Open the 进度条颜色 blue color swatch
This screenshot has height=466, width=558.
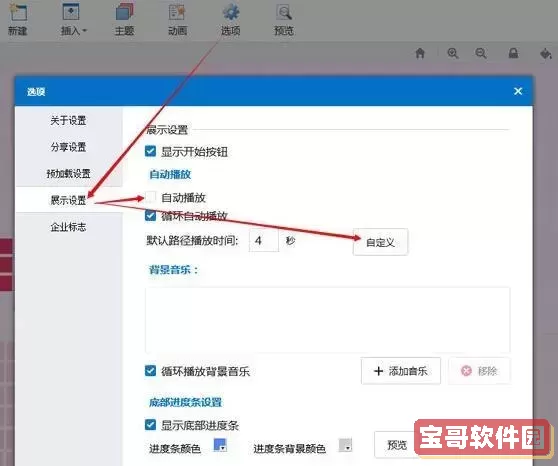coord(220,445)
